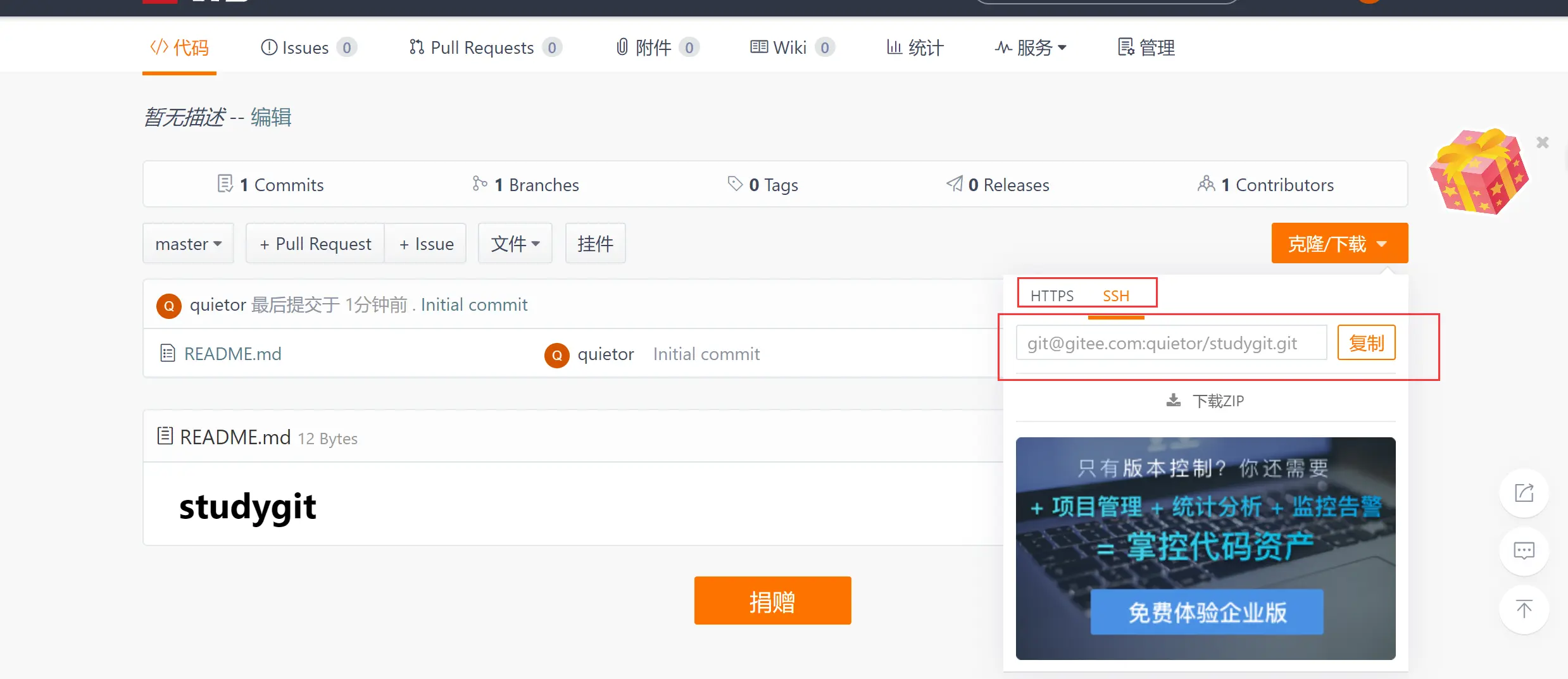Click the paperclip icon beside 附件
The width and height of the screenshot is (1568, 679).
(622, 47)
